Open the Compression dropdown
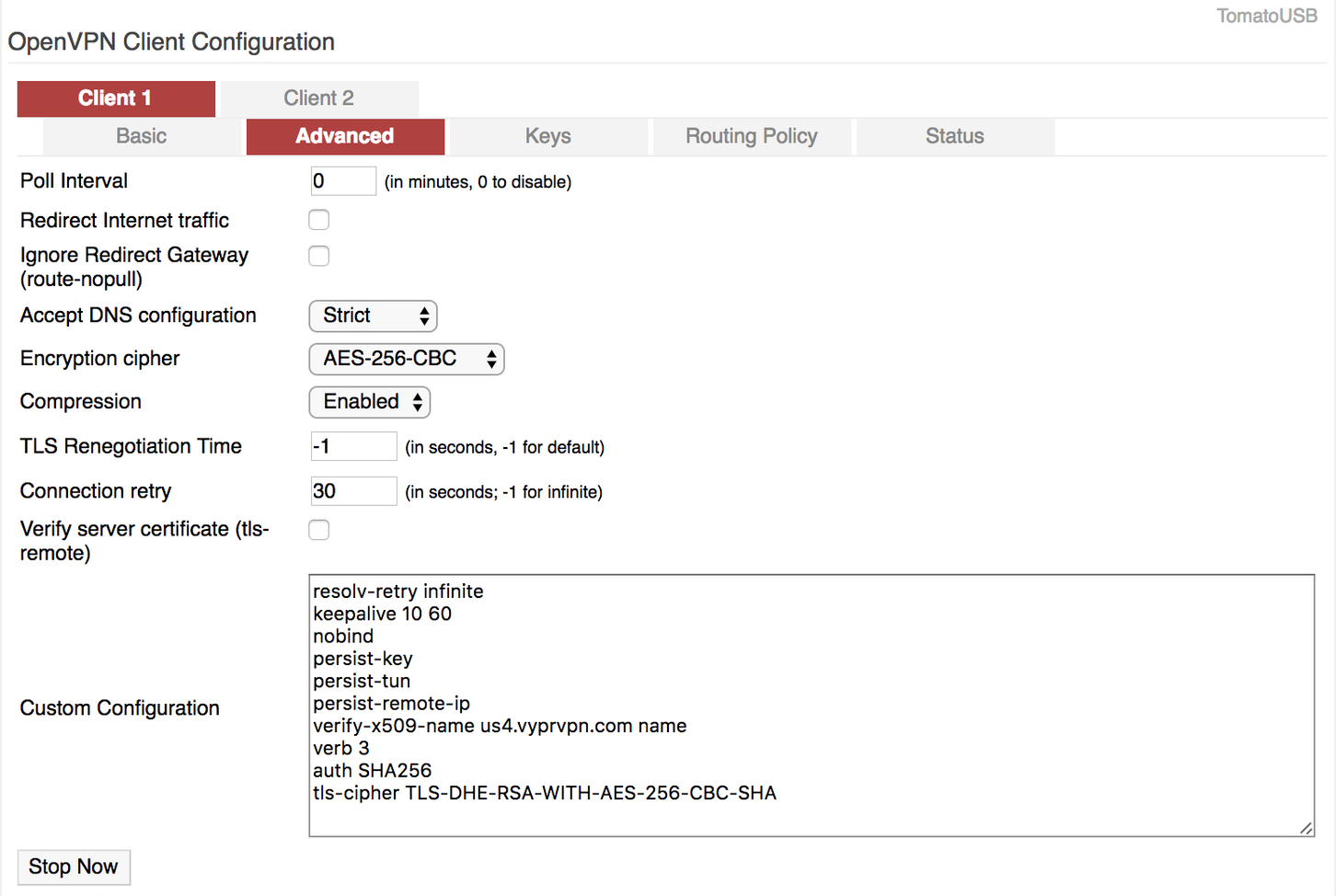Image resolution: width=1336 pixels, height=896 pixels. pos(369,402)
